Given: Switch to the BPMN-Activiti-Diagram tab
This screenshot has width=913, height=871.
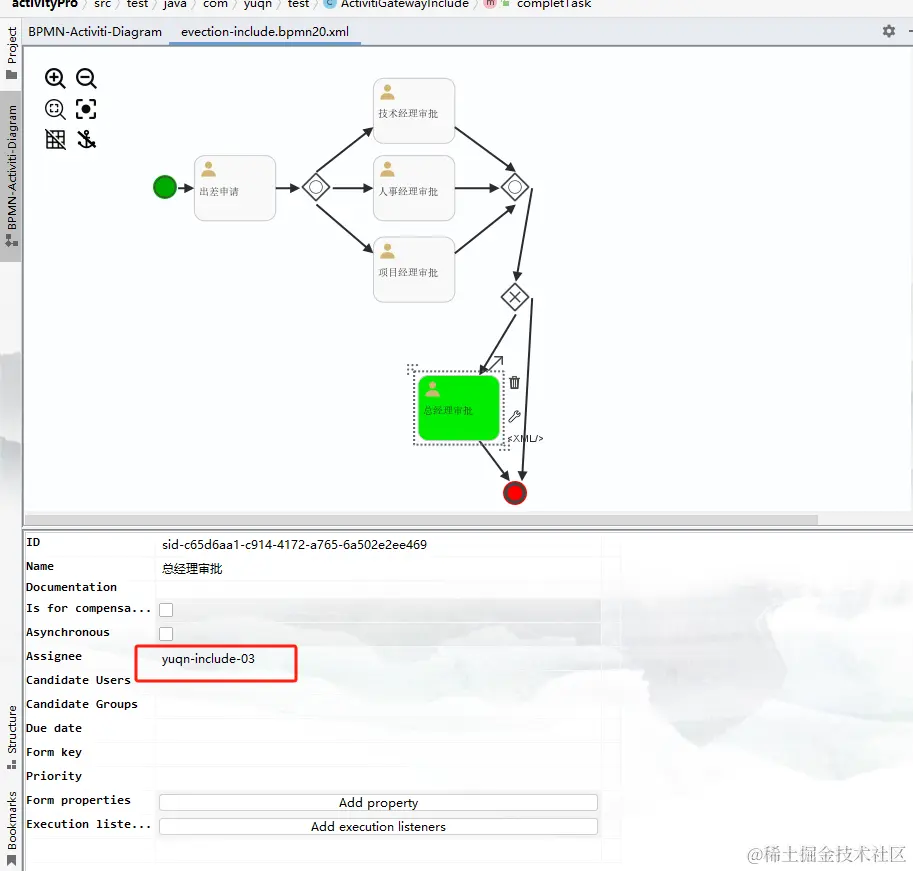Looking at the screenshot, I should (x=95, y=32).
